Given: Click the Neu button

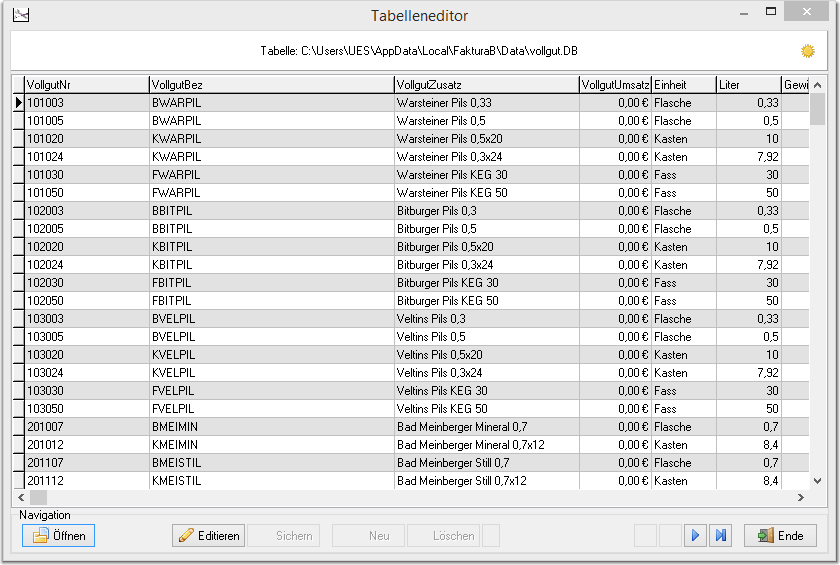Looking at the screenshot, I should [369, 536].
